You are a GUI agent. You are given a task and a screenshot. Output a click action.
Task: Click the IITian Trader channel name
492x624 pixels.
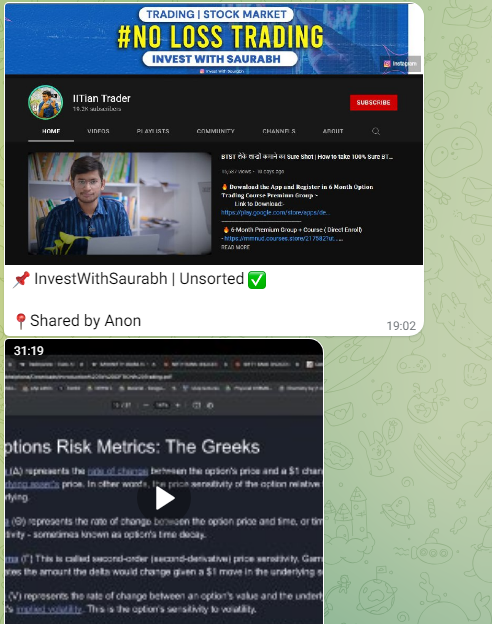[x=102, y=98]
